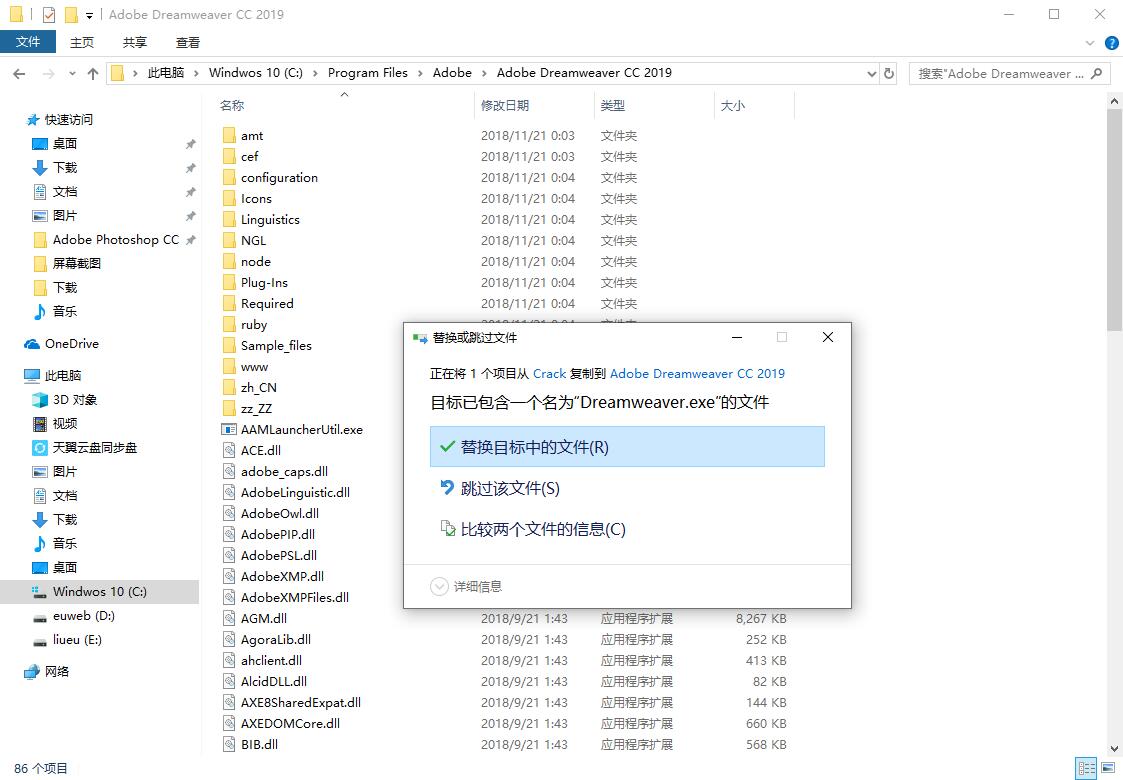Open the 共享 ribbon tab

135,42
